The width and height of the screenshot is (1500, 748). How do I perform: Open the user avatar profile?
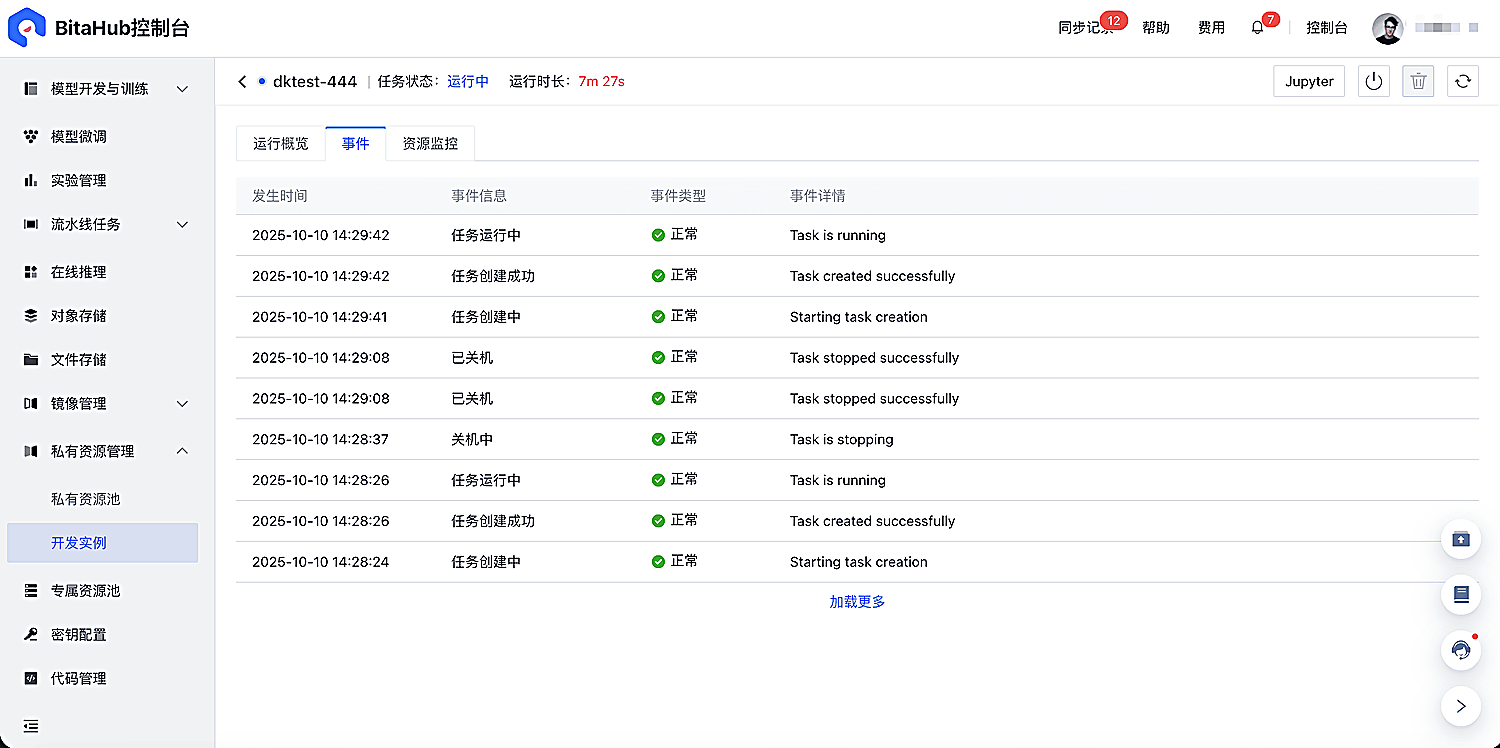point(1387,28)
